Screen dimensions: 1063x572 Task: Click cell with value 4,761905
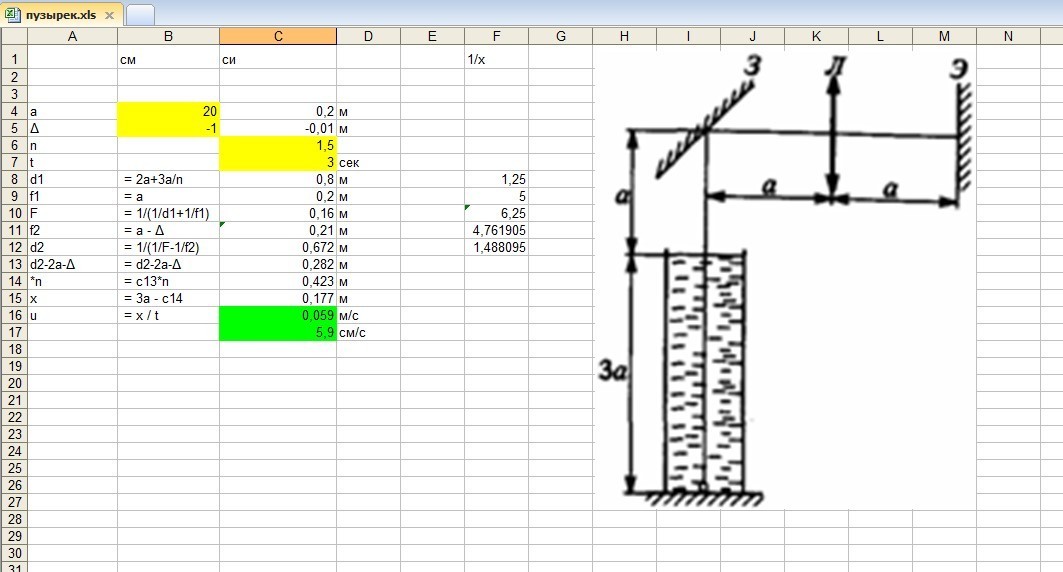click(x=496, y=230)
